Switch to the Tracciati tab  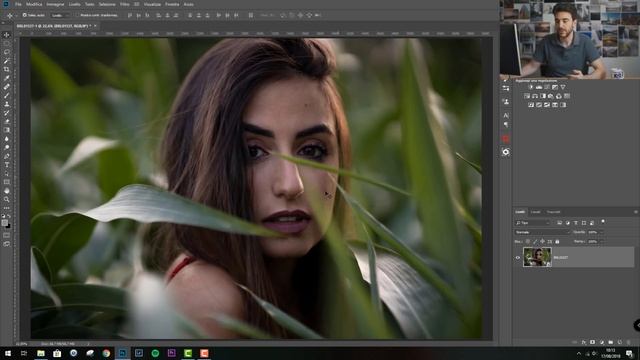point(553,212)
